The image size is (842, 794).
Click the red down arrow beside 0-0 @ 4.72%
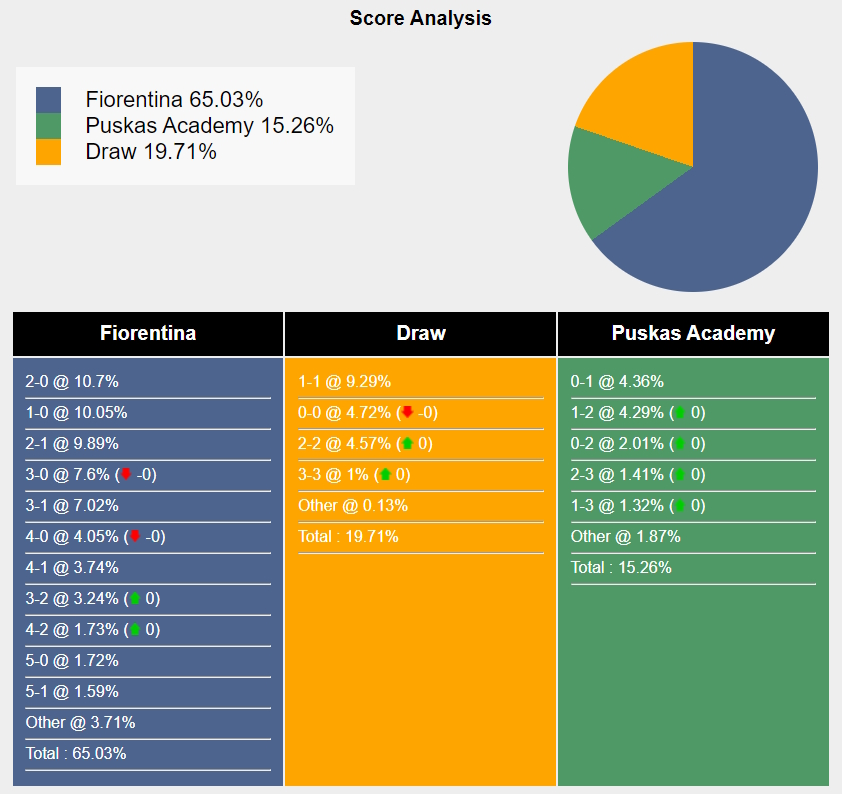(408, 412)
